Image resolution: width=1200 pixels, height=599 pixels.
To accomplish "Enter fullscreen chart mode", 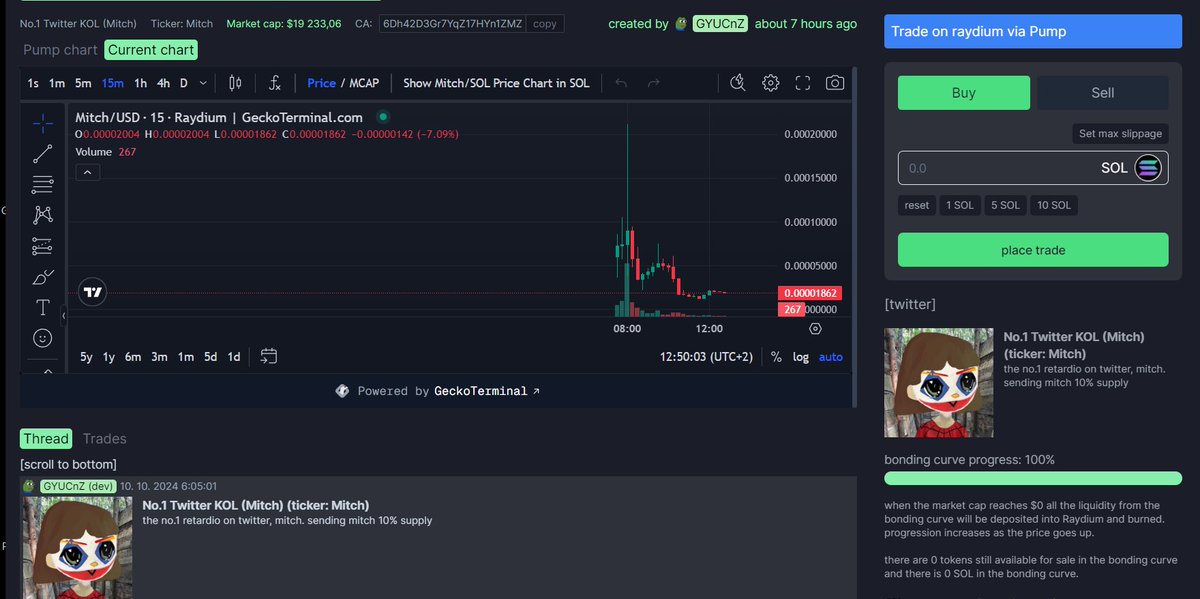I will [803, 83].
